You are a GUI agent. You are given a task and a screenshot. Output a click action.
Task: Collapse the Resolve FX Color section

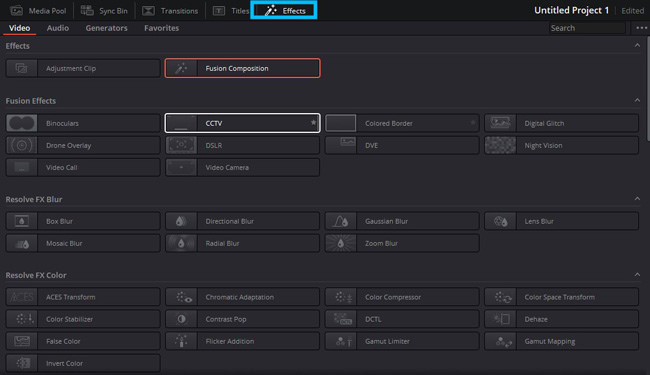point(637,275)
